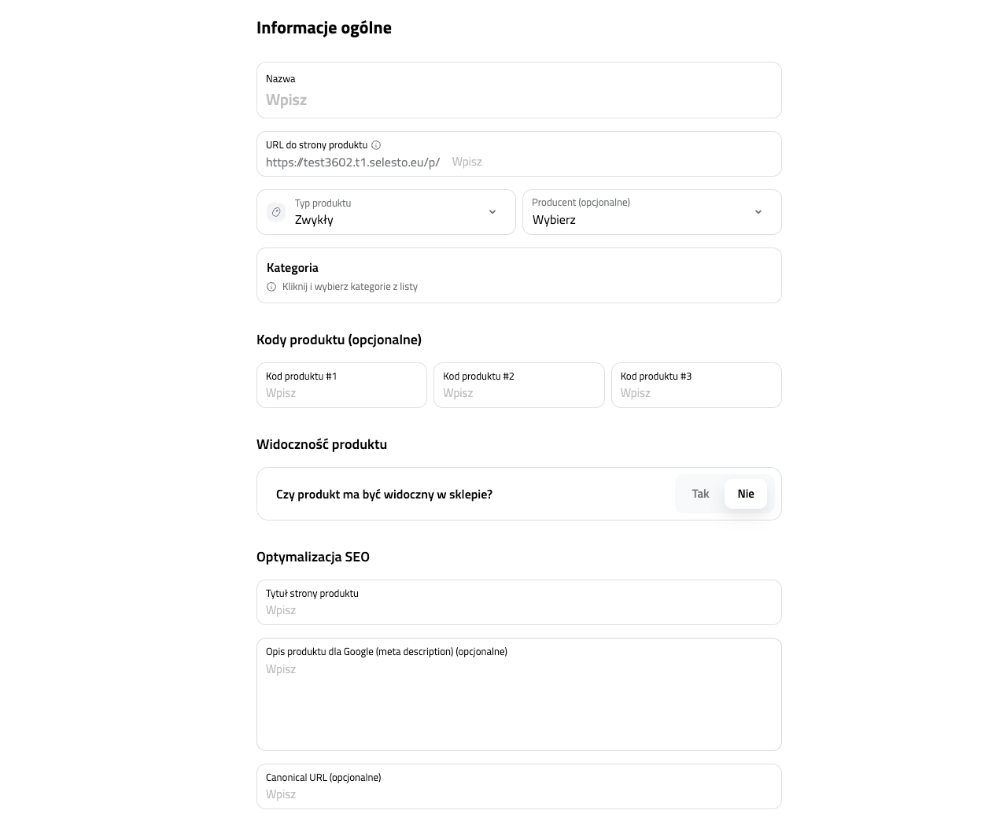Click the Google meta description text area
This screenshot has height=837, width=1000.
[x=518, y=700]
